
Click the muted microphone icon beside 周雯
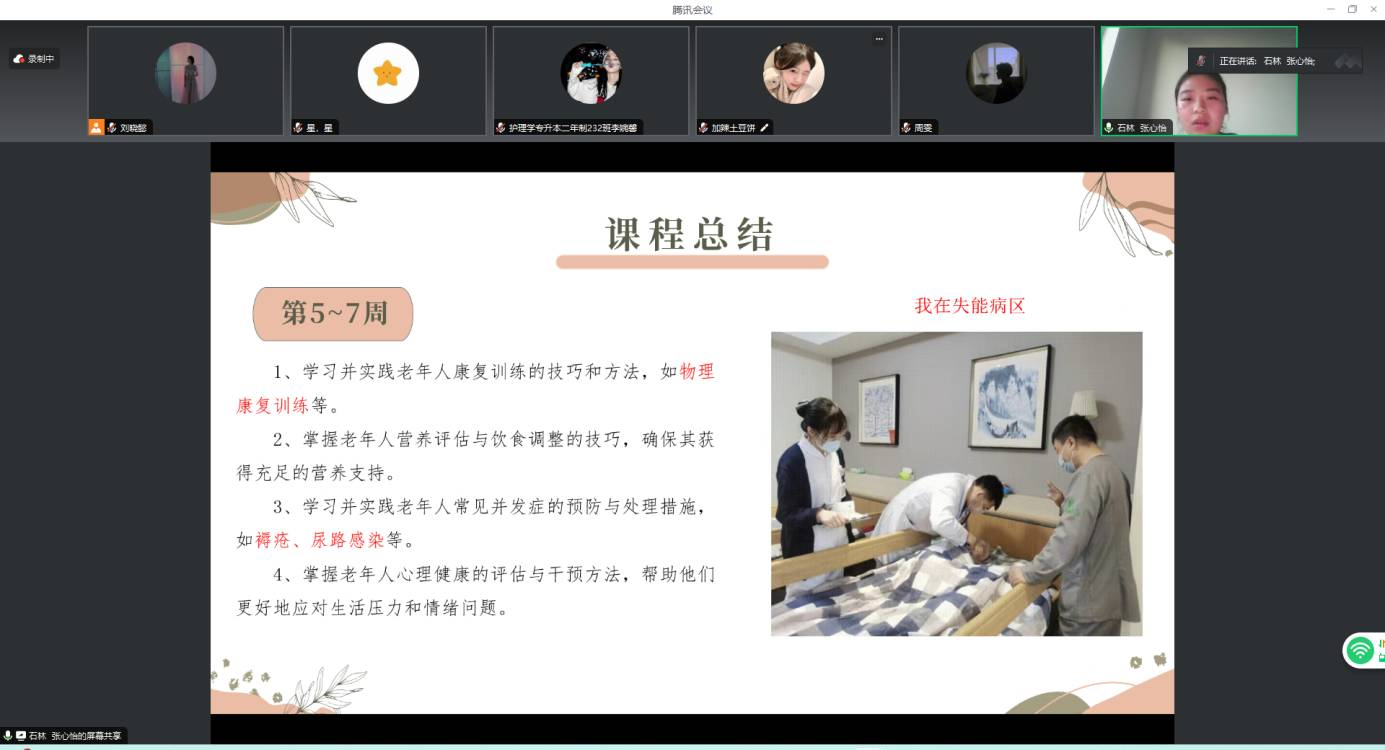click(906, 128)
